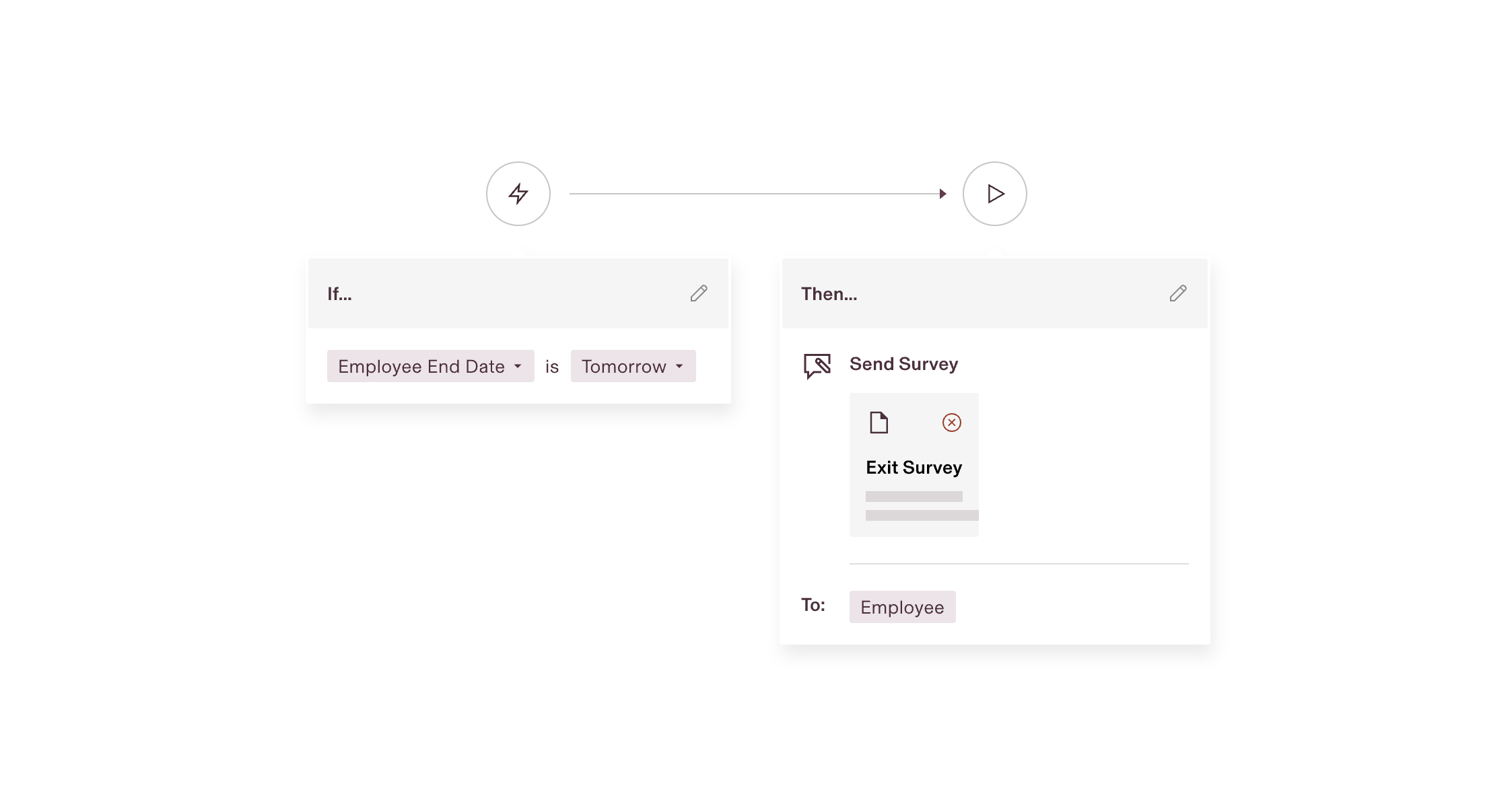1512x802 pixels.
Task: Click the If condition header
Action: pyautogui.click(x=339, y=293)
